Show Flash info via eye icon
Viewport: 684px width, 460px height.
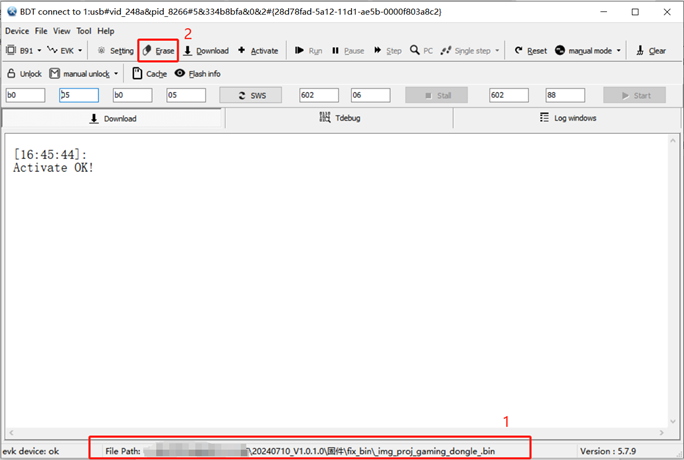[x=180, y=73]
